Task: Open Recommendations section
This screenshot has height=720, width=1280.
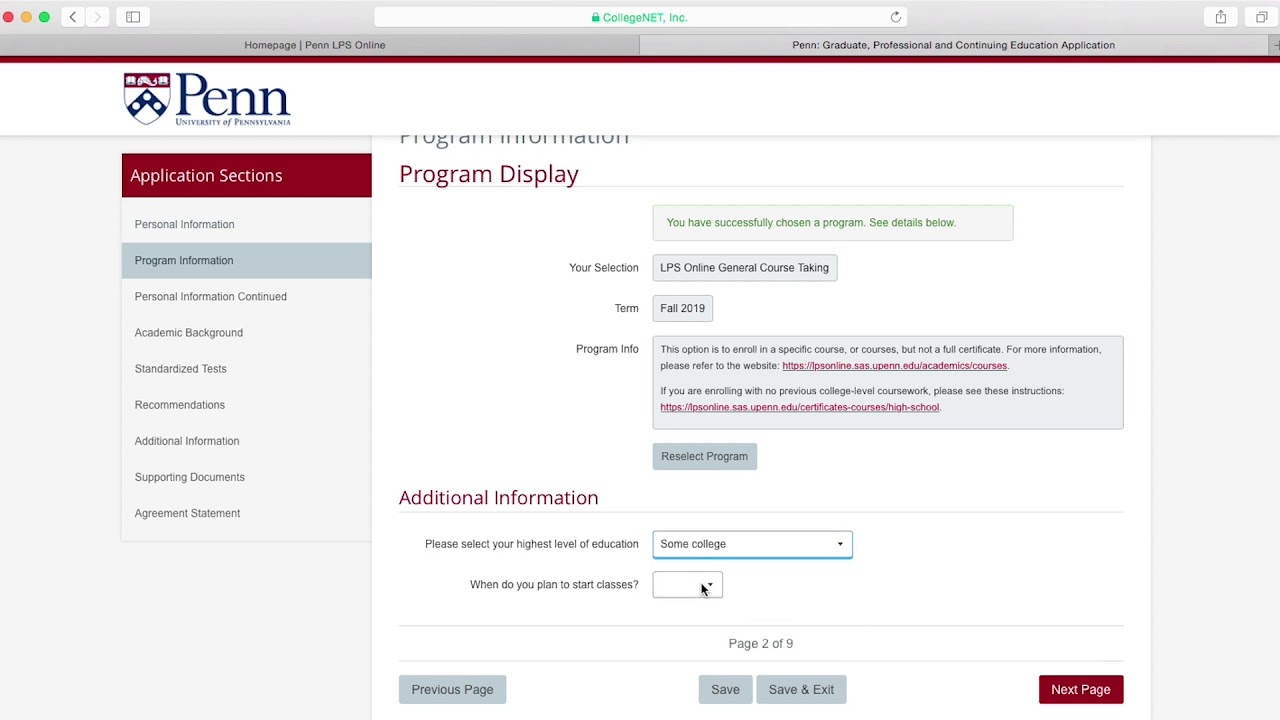Action: (x=247, y=404)
